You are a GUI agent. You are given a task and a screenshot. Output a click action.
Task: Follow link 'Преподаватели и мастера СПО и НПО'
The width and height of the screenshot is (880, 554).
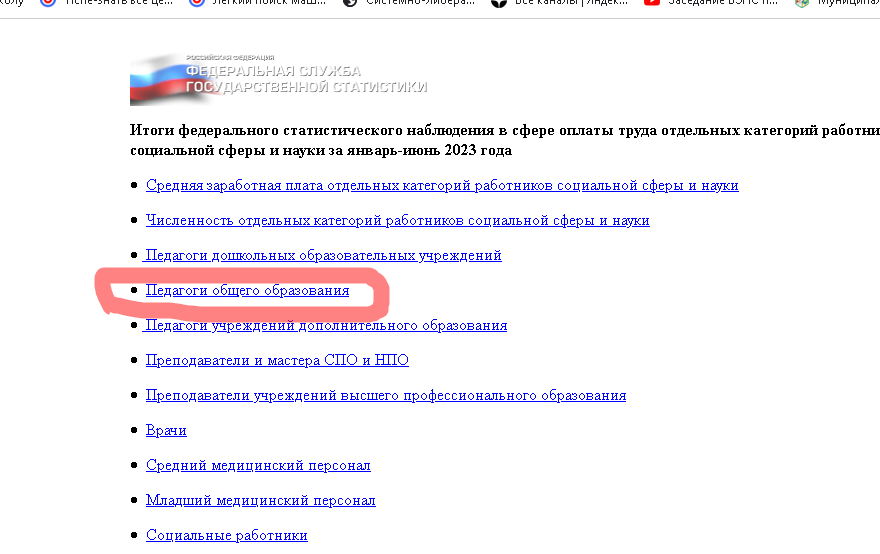(x=277, y=360)
